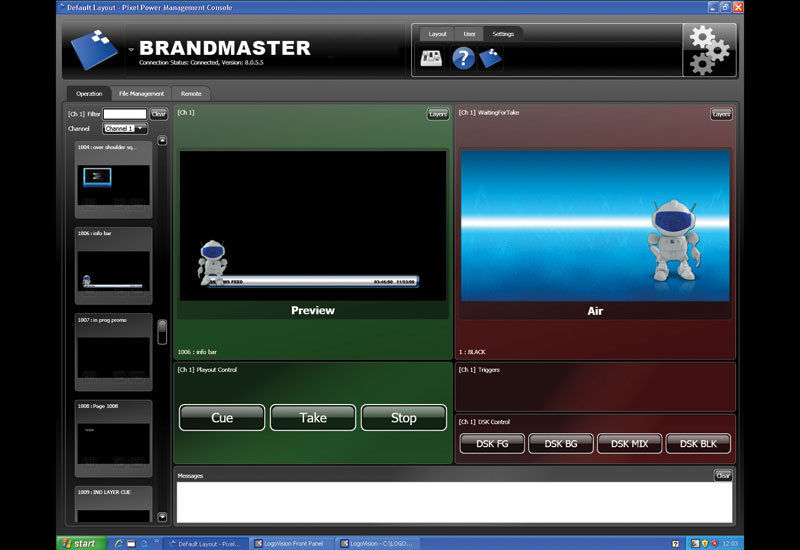Select thumbnail 1004 over shoulder

coord(113,180)
